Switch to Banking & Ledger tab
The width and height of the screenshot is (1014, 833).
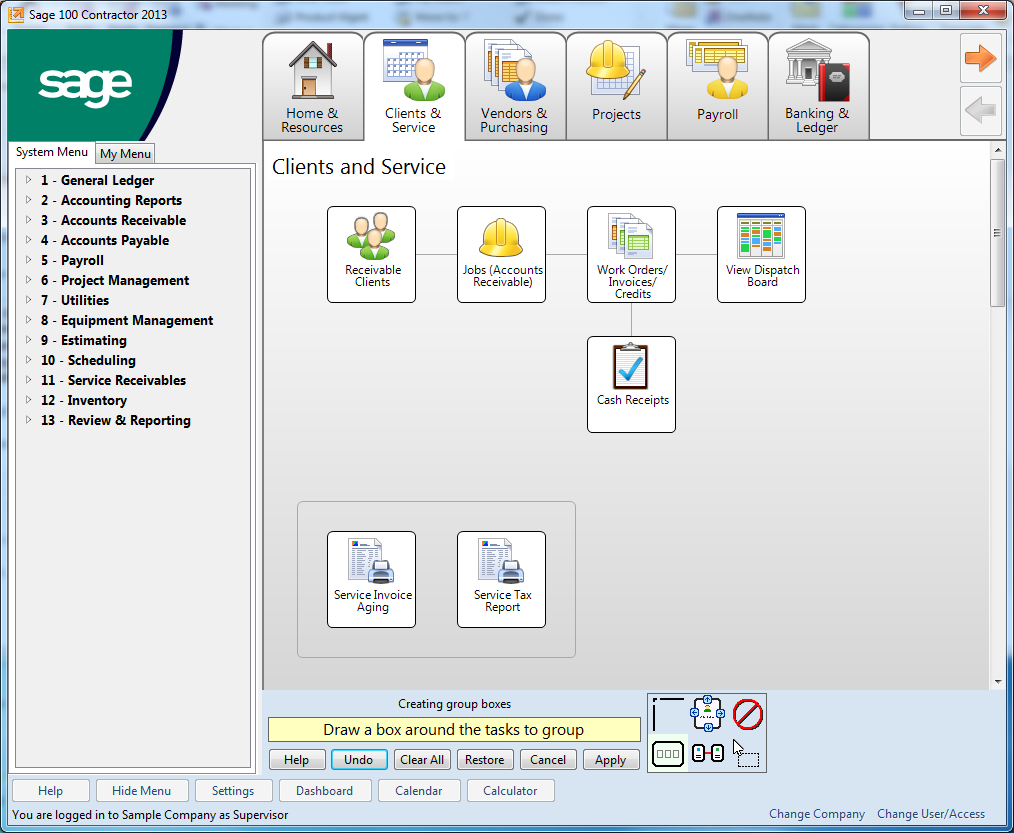point(818,86)
